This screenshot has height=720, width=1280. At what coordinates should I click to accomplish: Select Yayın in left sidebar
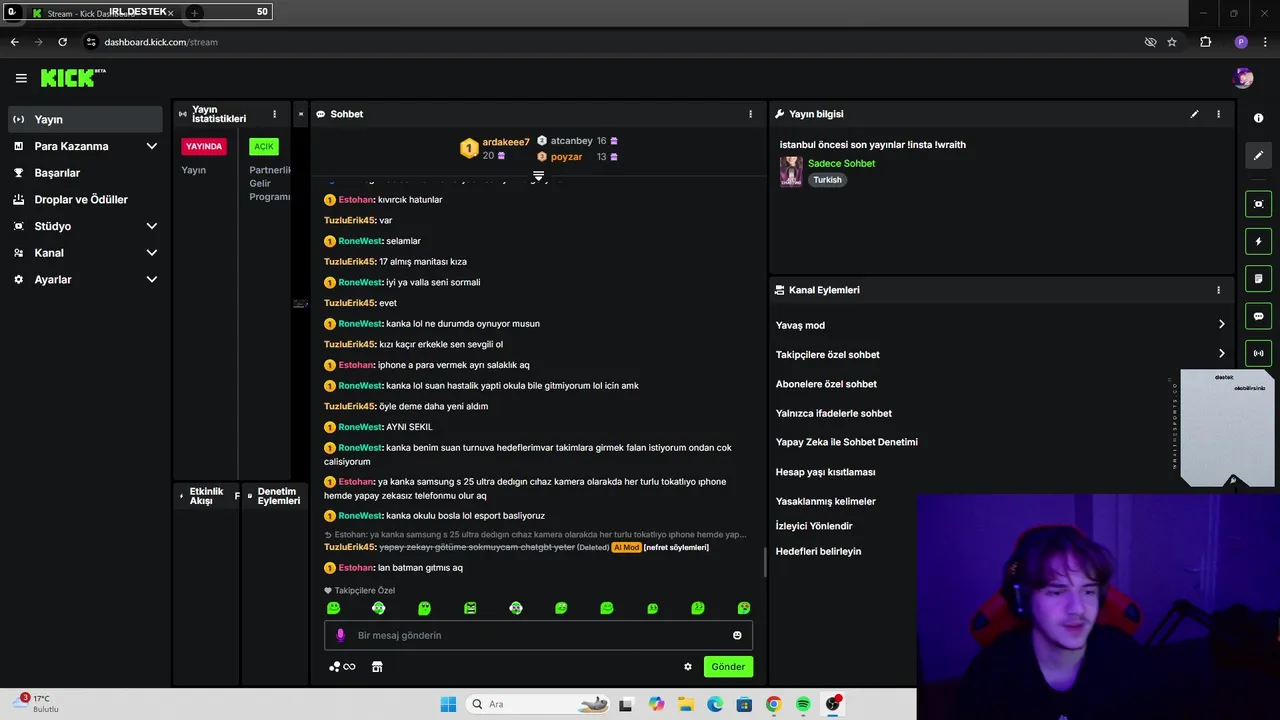[85, 119]
